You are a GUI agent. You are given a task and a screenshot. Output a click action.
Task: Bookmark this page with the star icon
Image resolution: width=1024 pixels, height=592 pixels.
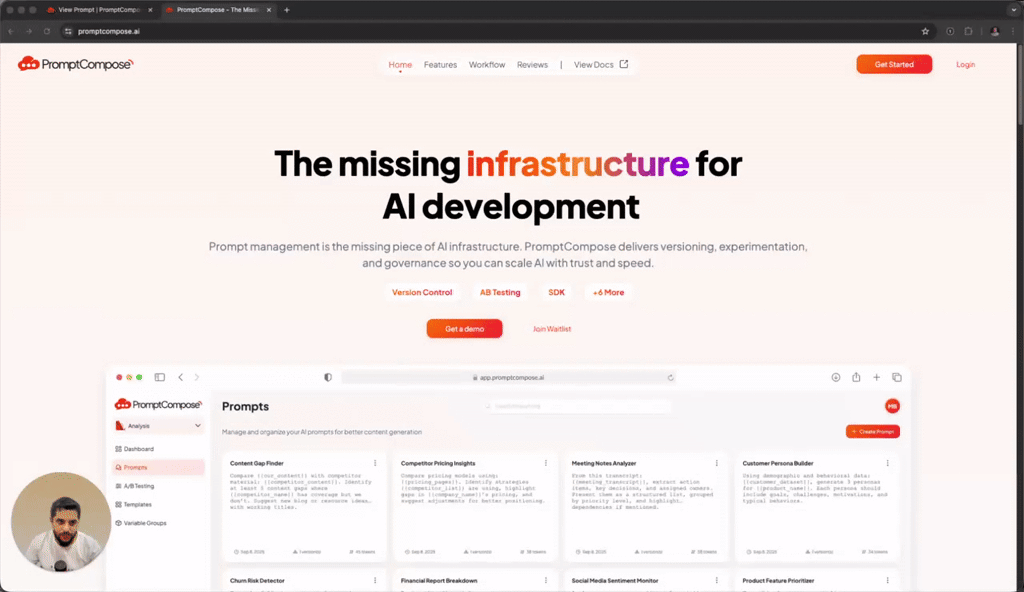pos(925,31)
